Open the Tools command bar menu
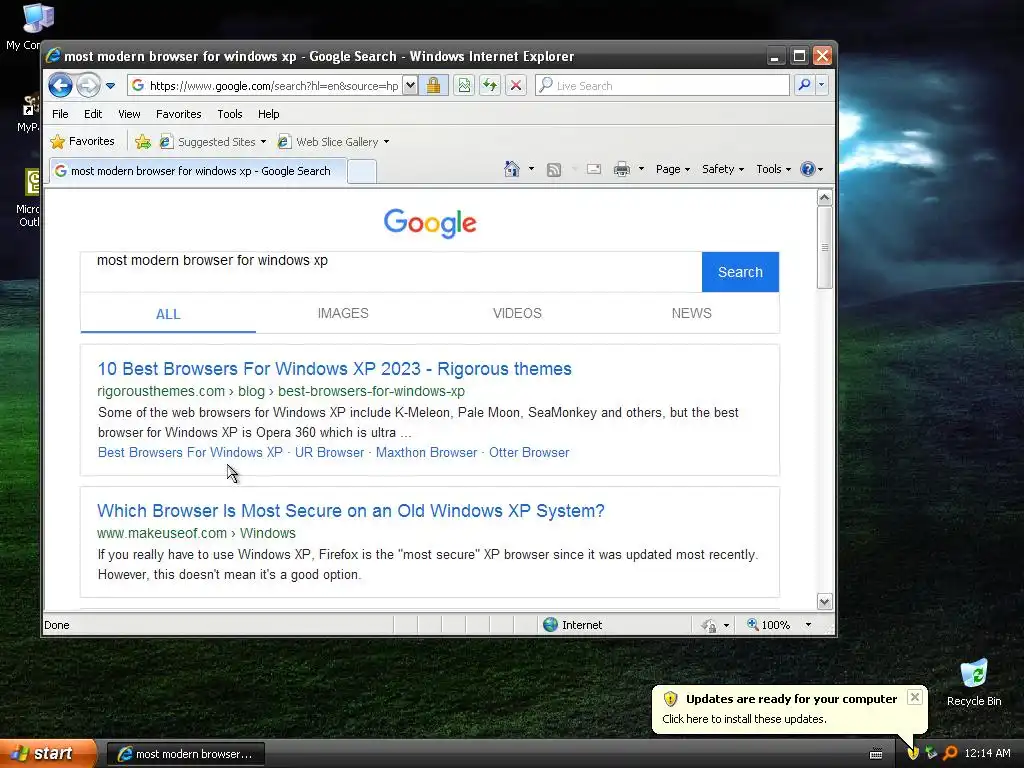Viewport: 1024px width, 768px height. (x=773, y=169)
